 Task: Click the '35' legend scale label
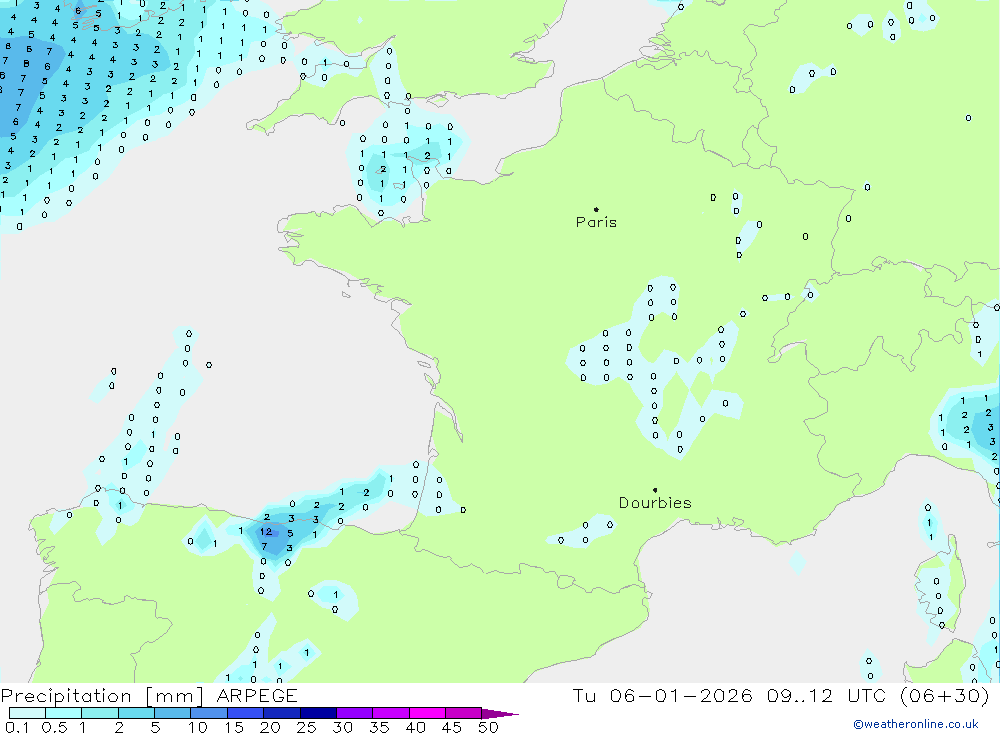point(379,727)
